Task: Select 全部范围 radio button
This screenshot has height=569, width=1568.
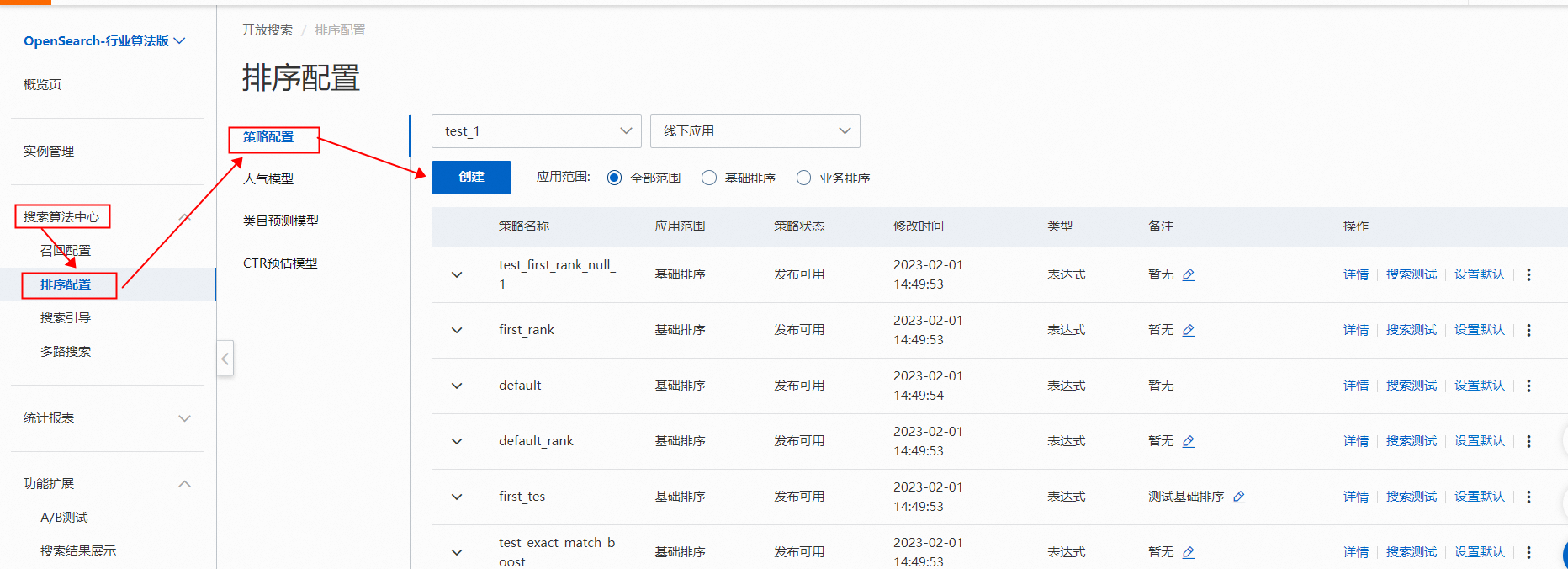Action: pyautogui.click(x=614, y=178)
